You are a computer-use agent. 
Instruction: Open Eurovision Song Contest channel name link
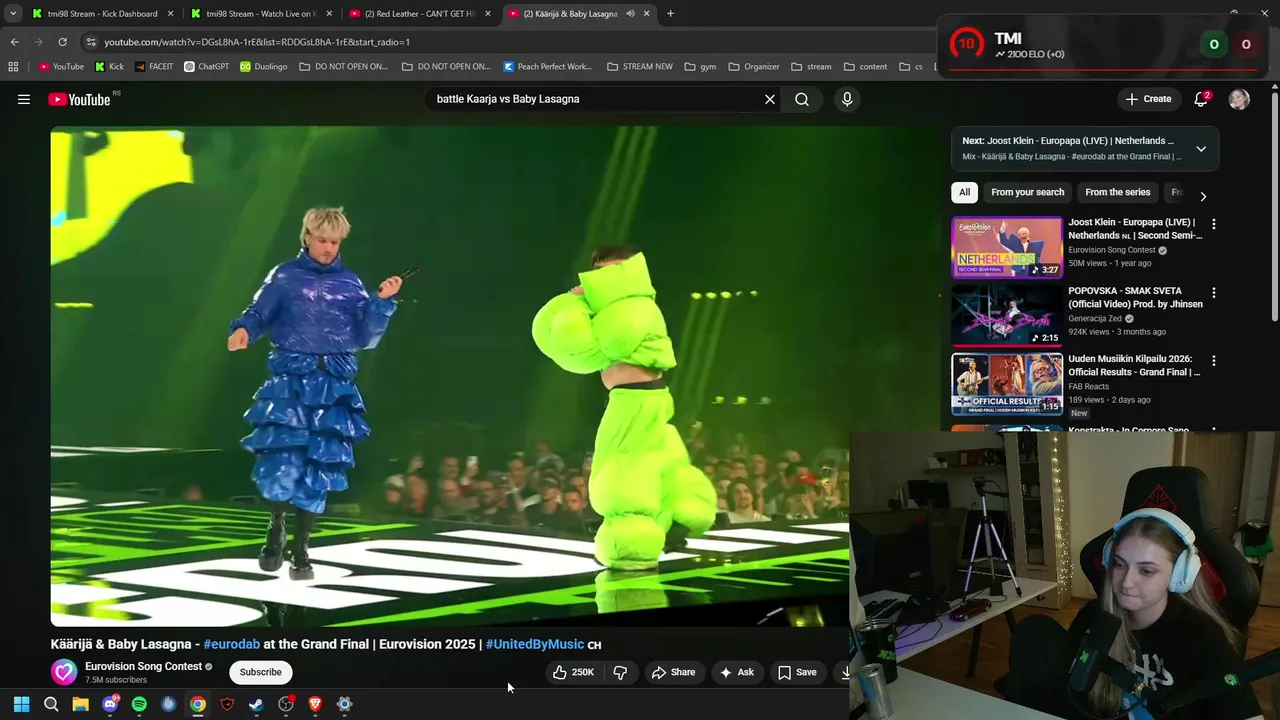point(143,666)
